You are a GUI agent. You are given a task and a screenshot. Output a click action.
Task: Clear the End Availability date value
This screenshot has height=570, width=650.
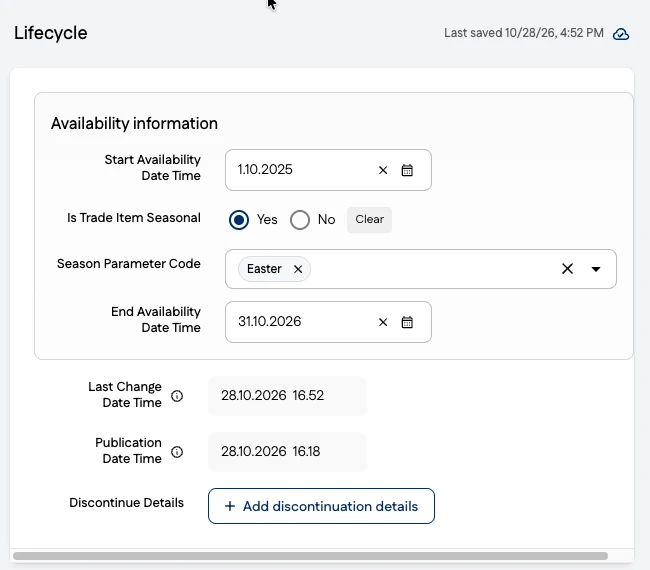point(383,322)
